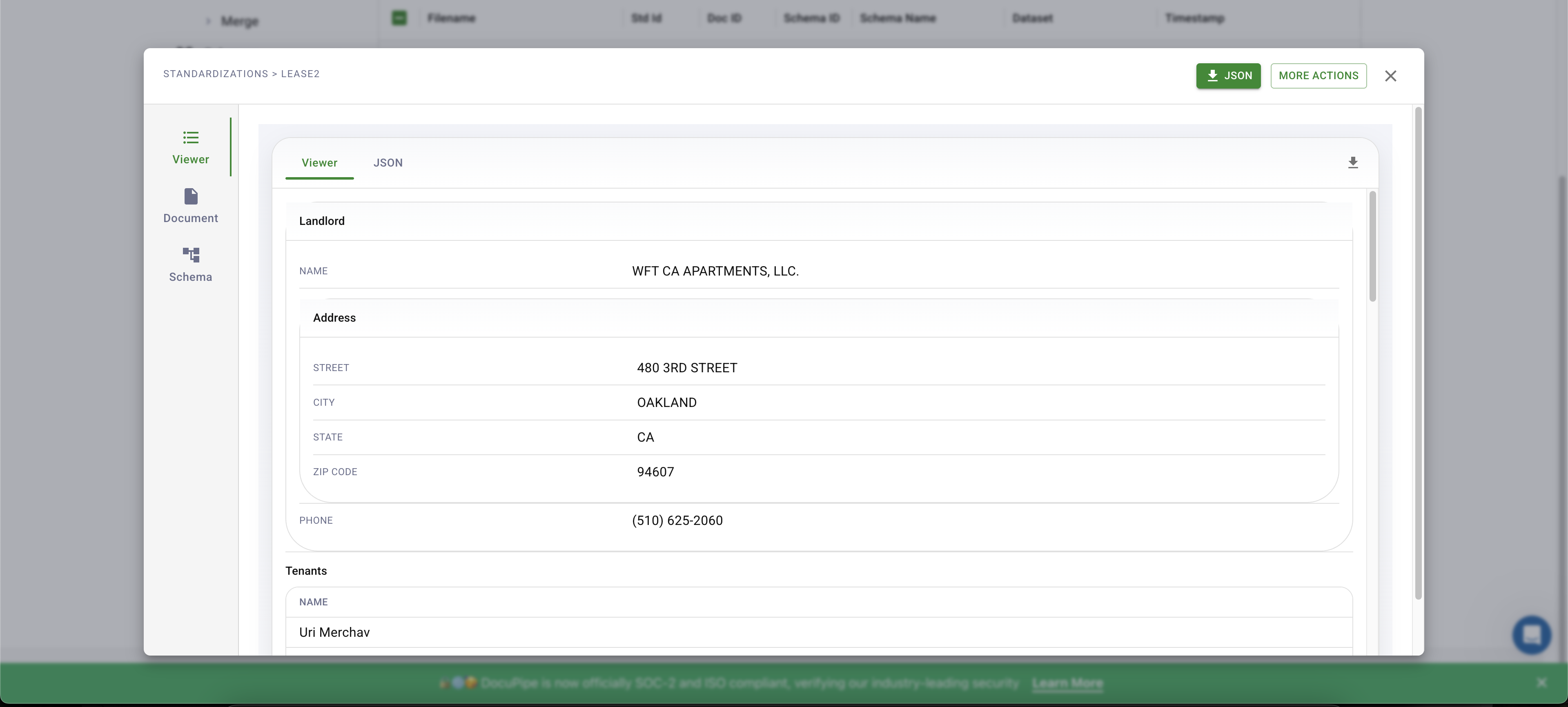1568x707 pixels.
Task: Dismiss the green SOC-2 announcement banner
Action: (x=1541, y=683)
